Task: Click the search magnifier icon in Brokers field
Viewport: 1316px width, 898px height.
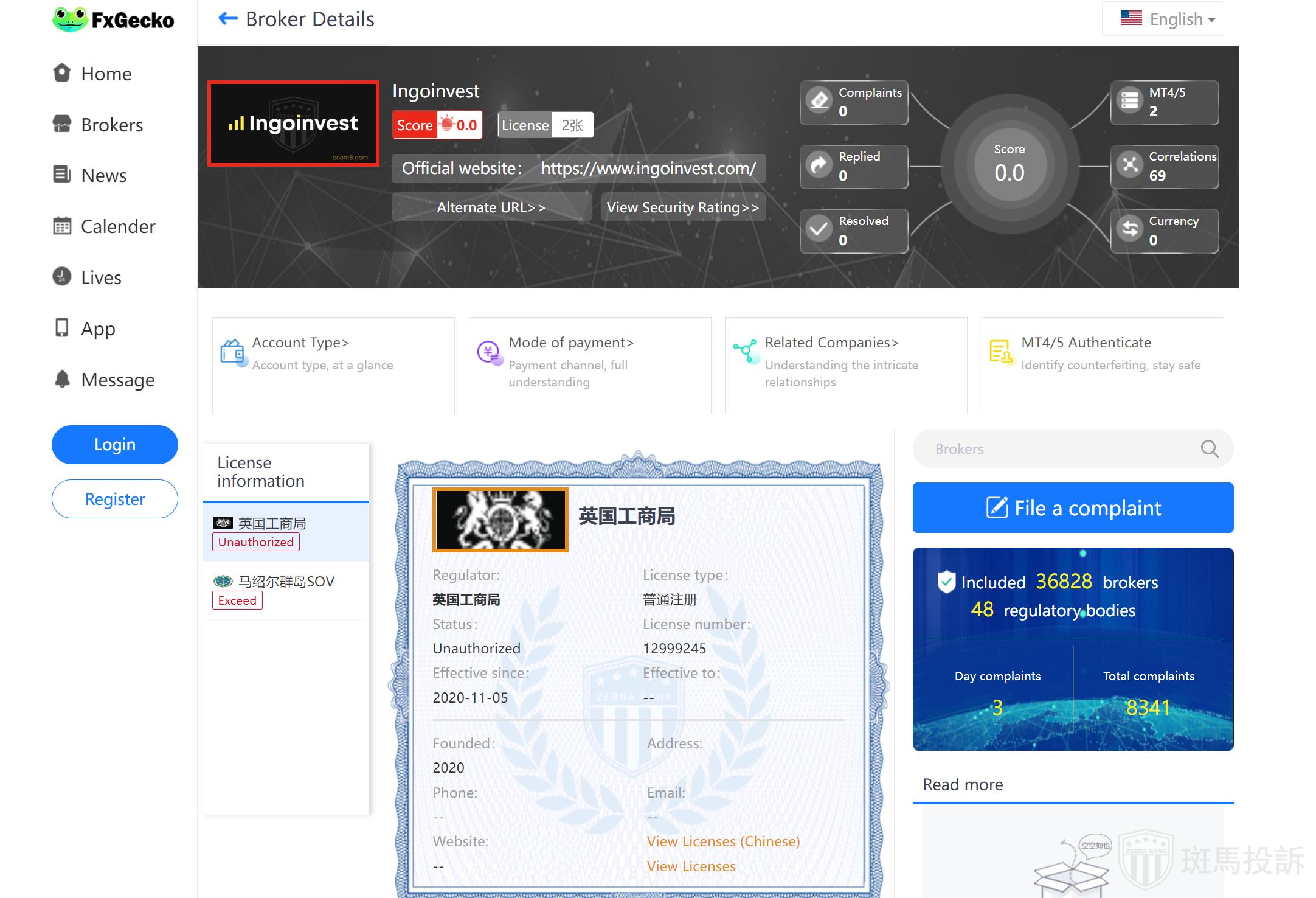Action: point(1209,449)
